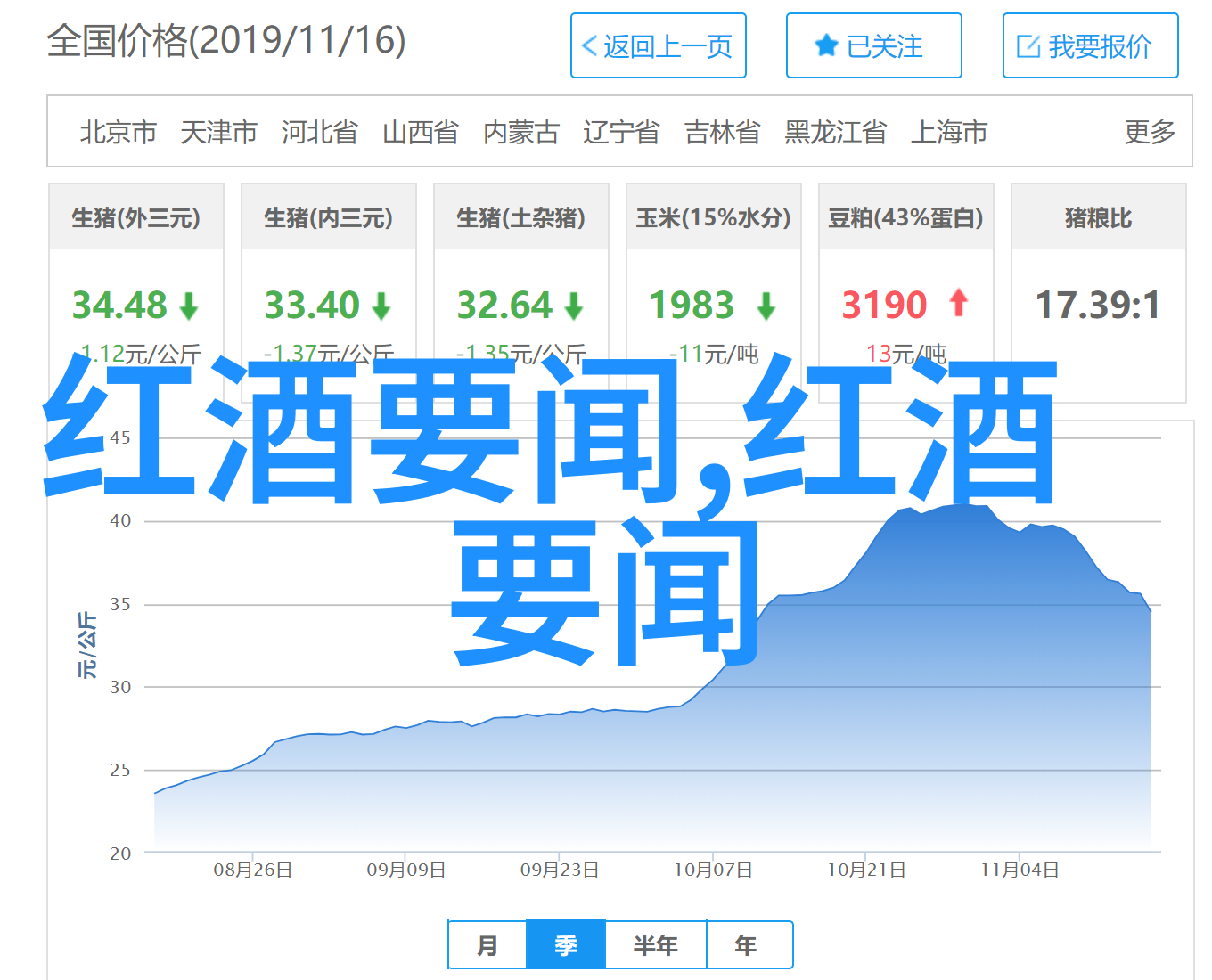
Task: Open the 猪粮比 ratio card
Action: (x=1099, y=293)
